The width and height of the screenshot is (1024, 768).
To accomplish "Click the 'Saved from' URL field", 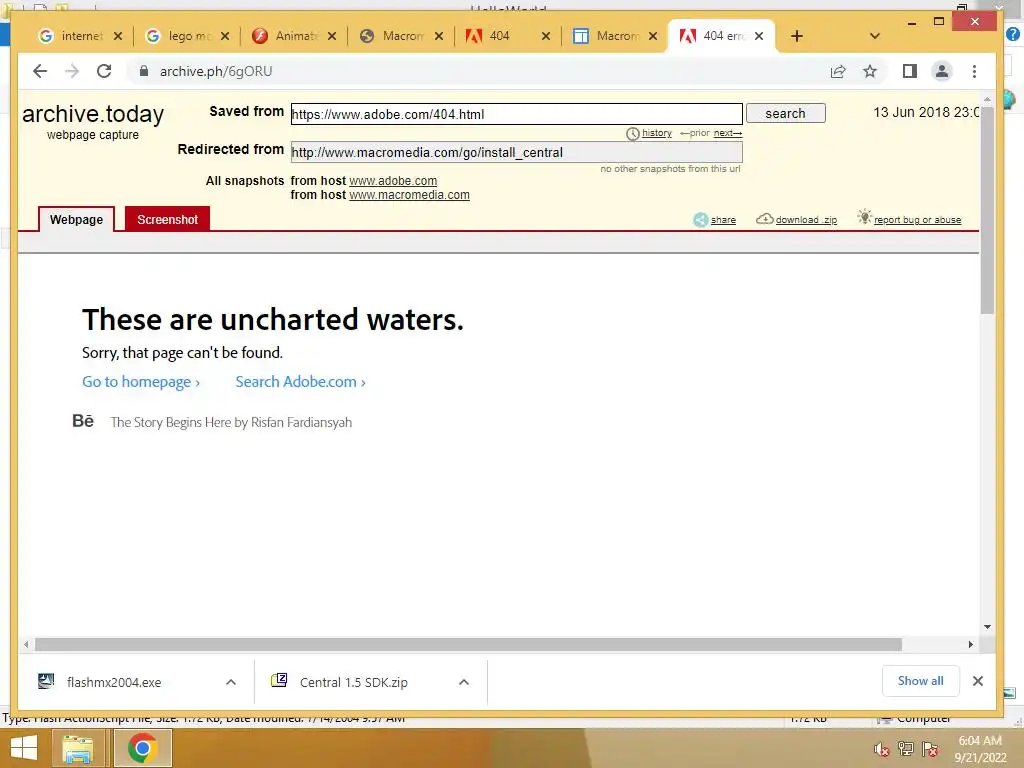I will tap(517, 114).
